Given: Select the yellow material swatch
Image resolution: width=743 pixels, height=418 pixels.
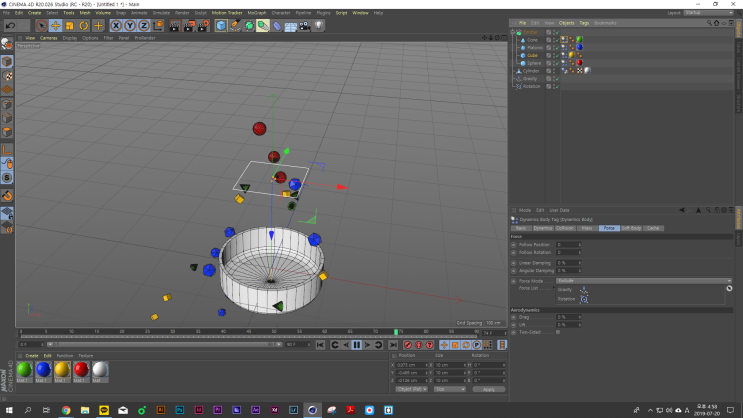Looking at the screenshot, I should 62,370.
